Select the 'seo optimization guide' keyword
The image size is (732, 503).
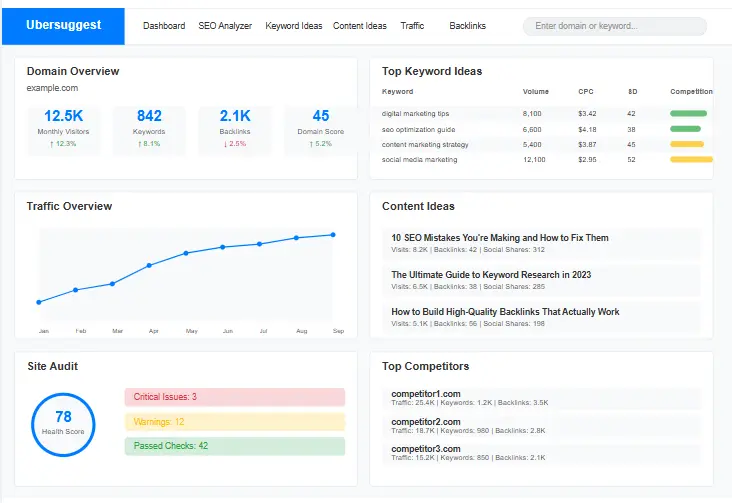pyautogui.click(x=418, y=129)
